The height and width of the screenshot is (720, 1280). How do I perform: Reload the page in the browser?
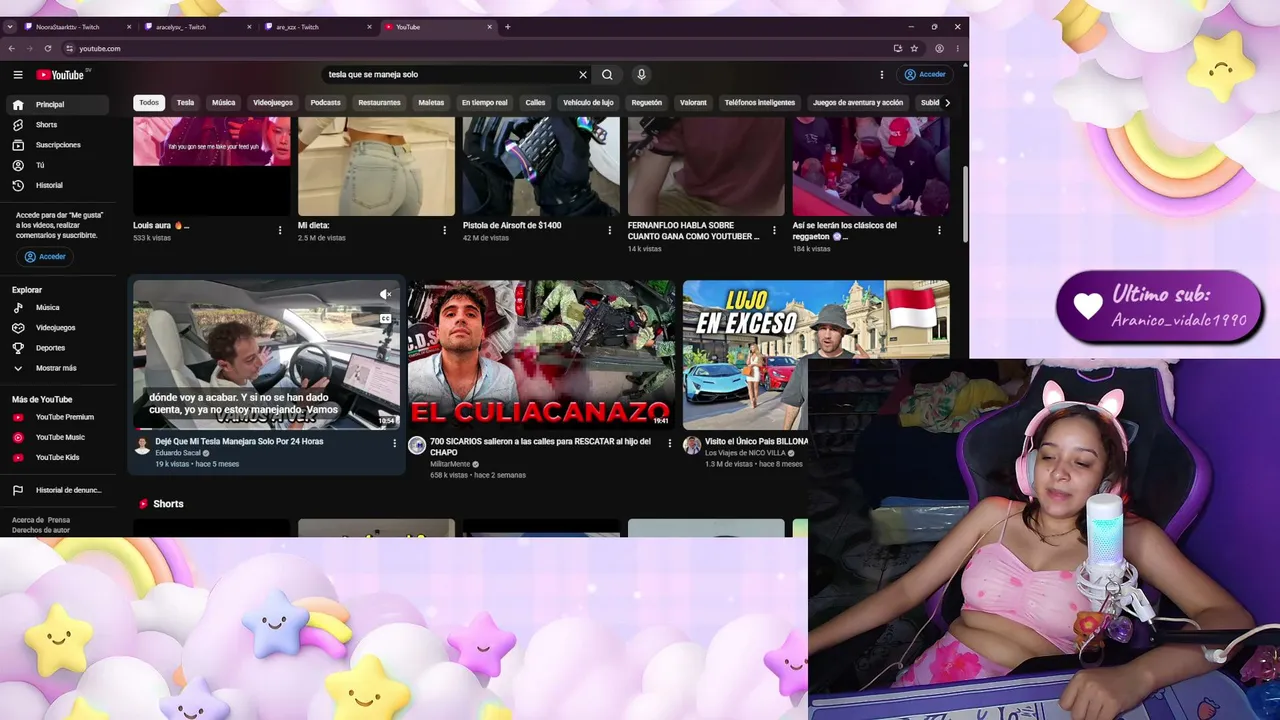coord(47,48)
